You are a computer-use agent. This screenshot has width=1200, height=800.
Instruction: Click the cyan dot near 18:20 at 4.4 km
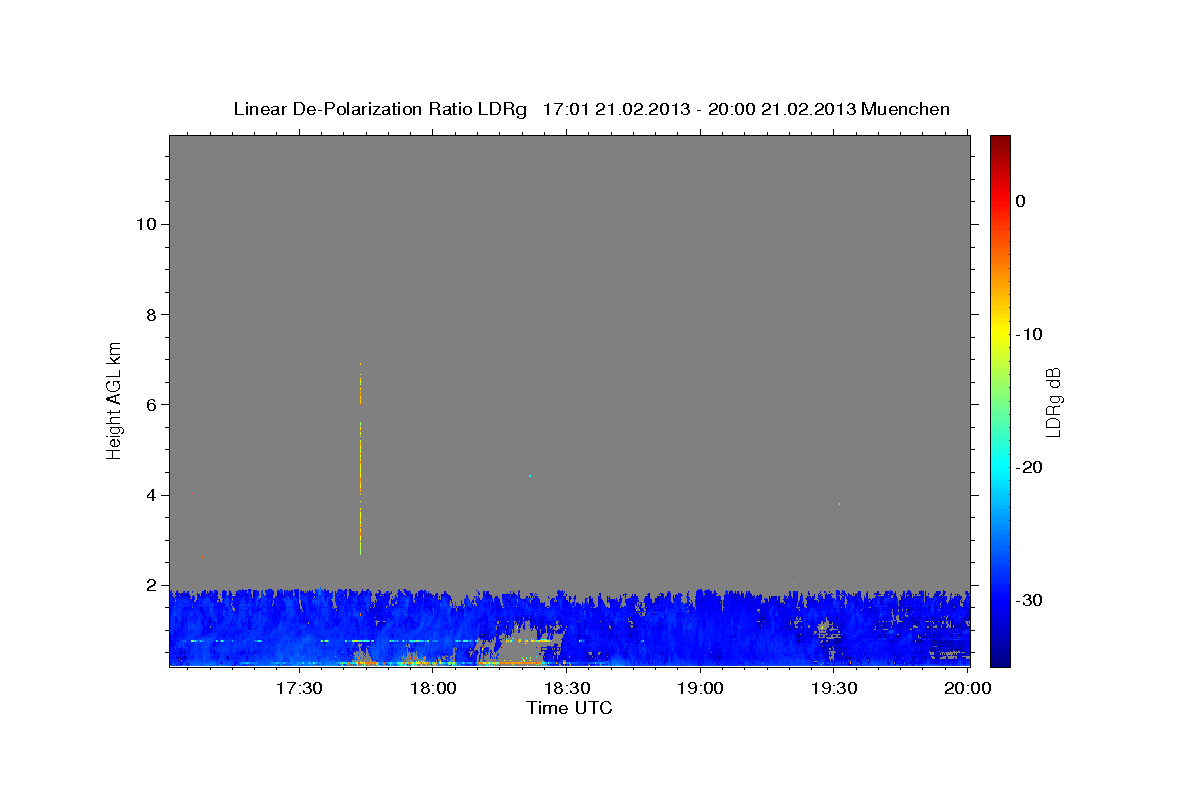click(530, 476)
